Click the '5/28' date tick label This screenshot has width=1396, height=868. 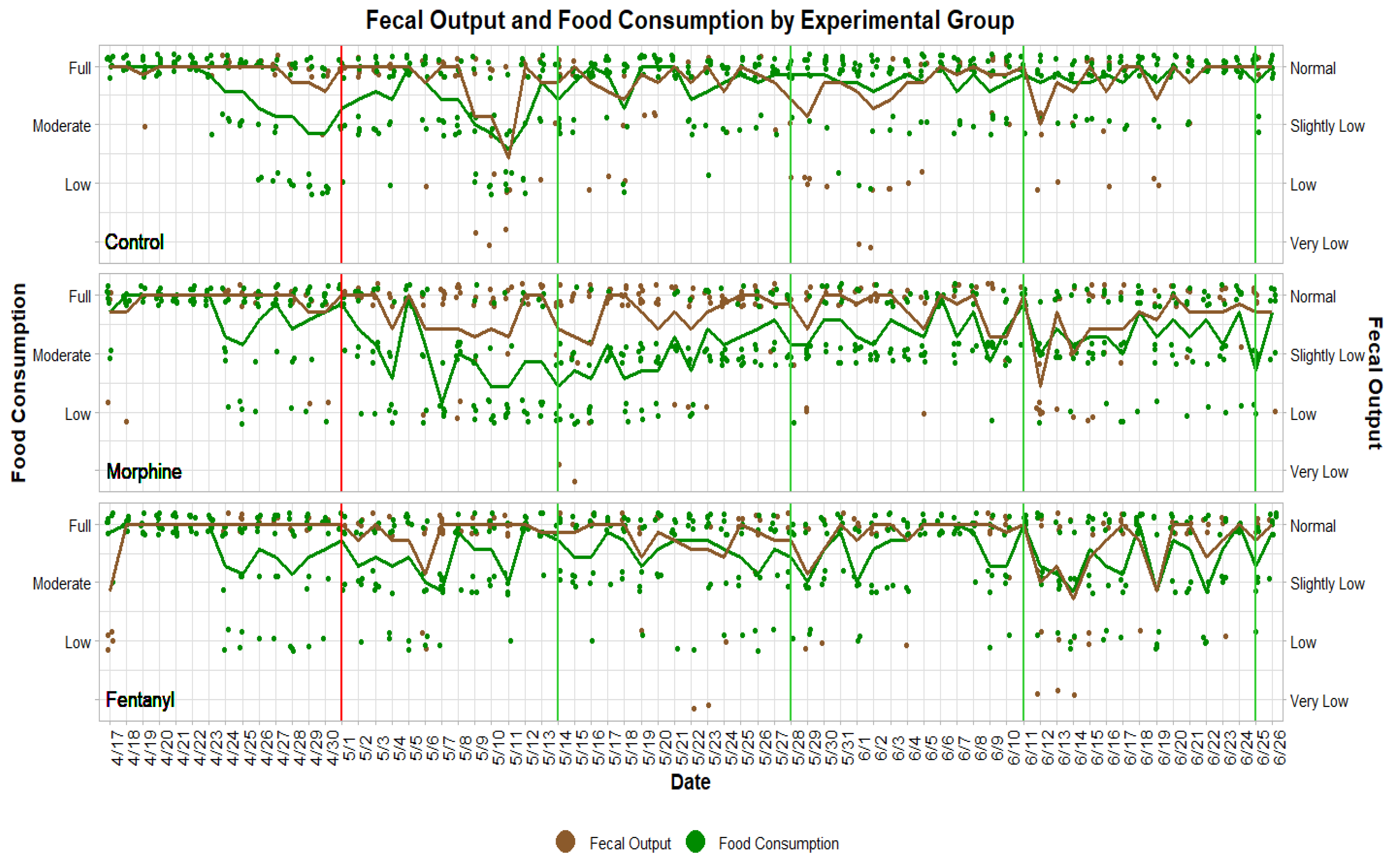click(x=798, y=747)
